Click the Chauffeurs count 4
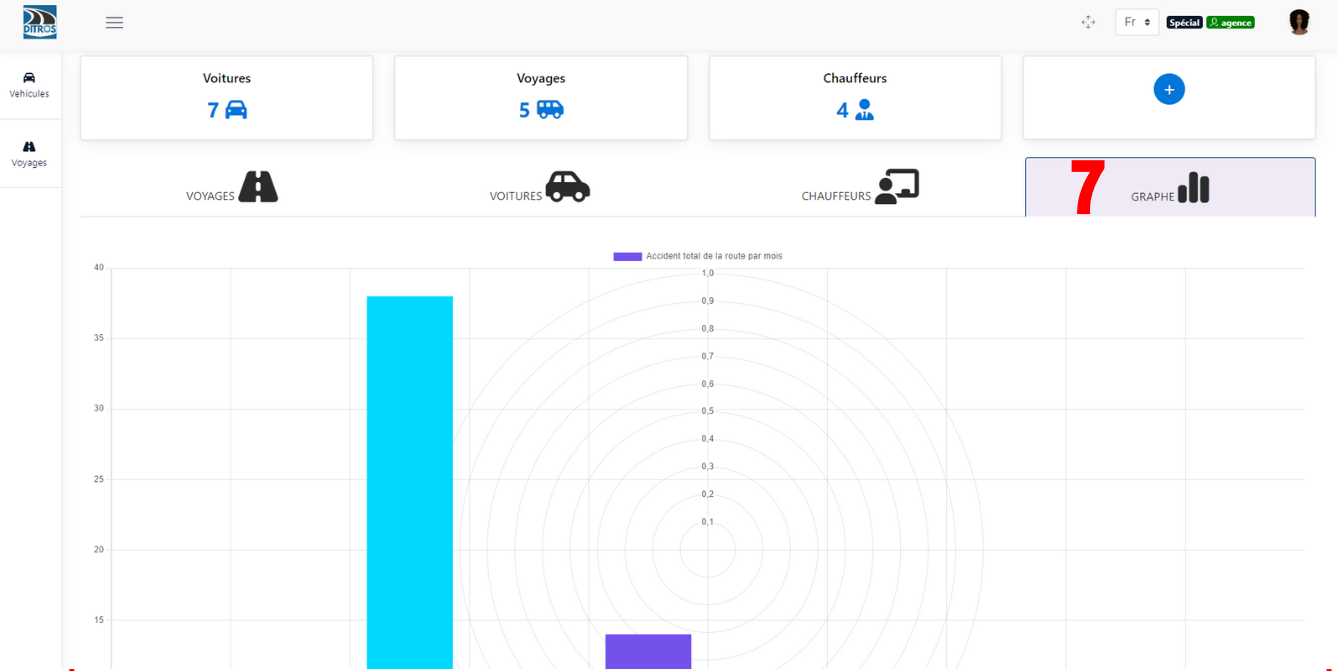This screenshot has height=671, width=1338. coord(842,110)
